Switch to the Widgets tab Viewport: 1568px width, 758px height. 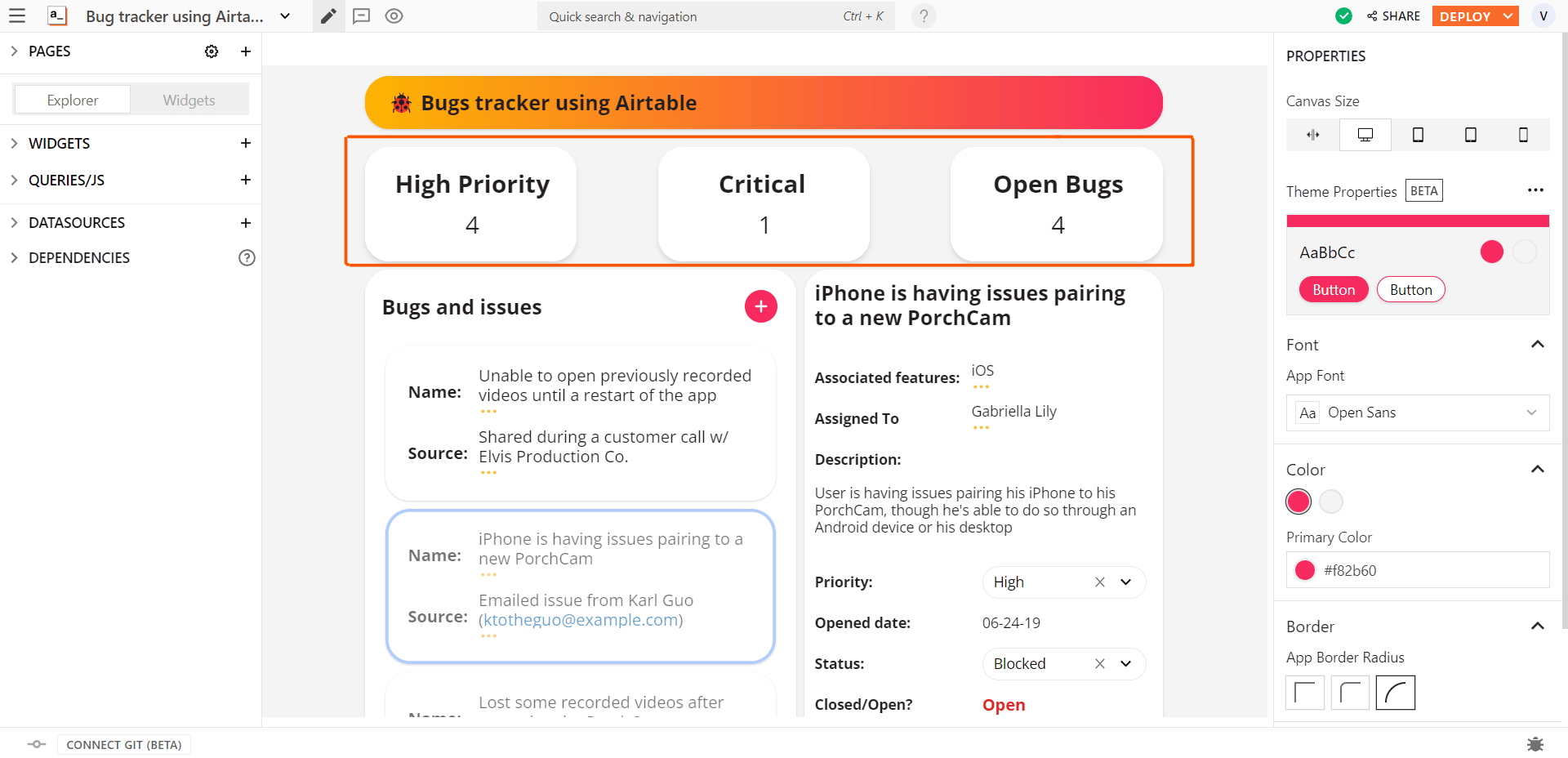pos(189,100)
